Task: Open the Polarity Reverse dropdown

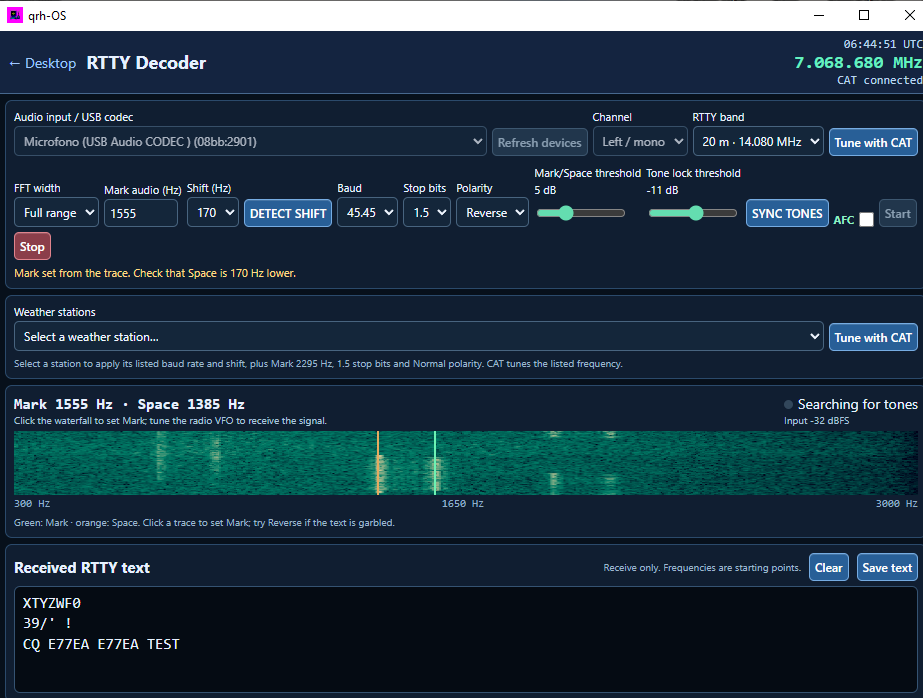Action: point(492,212)
